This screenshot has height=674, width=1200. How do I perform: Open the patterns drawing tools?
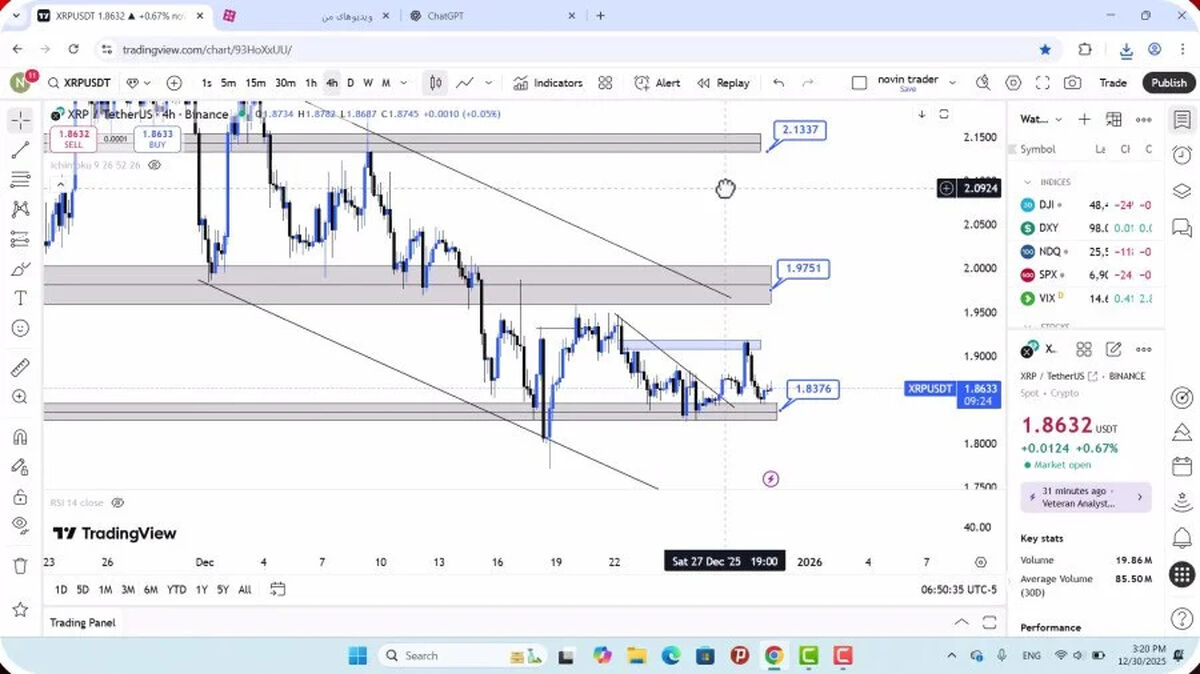pyautogui.click(x=20, y=209)
